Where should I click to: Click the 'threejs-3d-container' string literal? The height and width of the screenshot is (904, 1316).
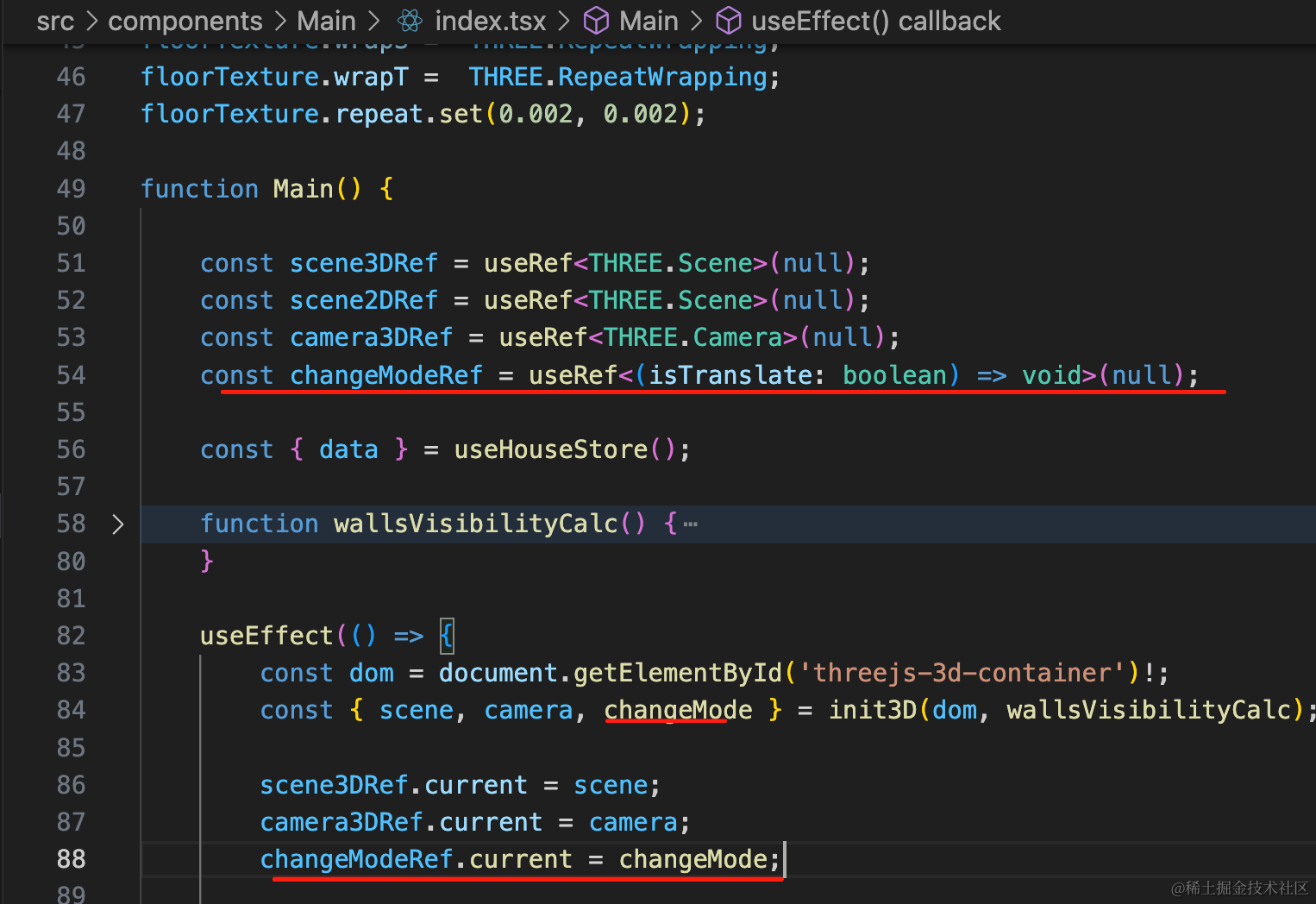coord(969,673)
